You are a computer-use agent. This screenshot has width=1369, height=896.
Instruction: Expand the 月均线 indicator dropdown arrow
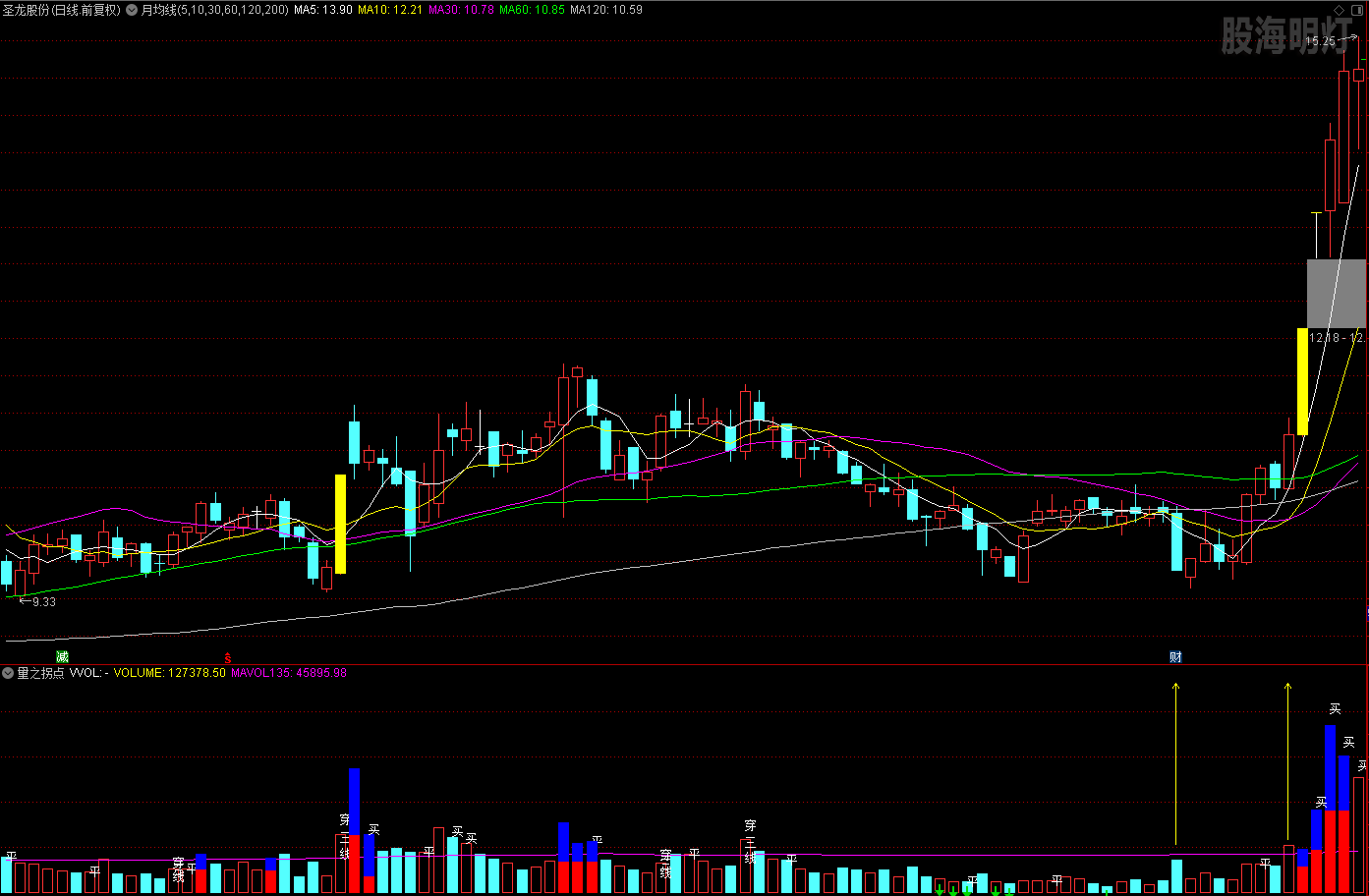click(132, 10)
